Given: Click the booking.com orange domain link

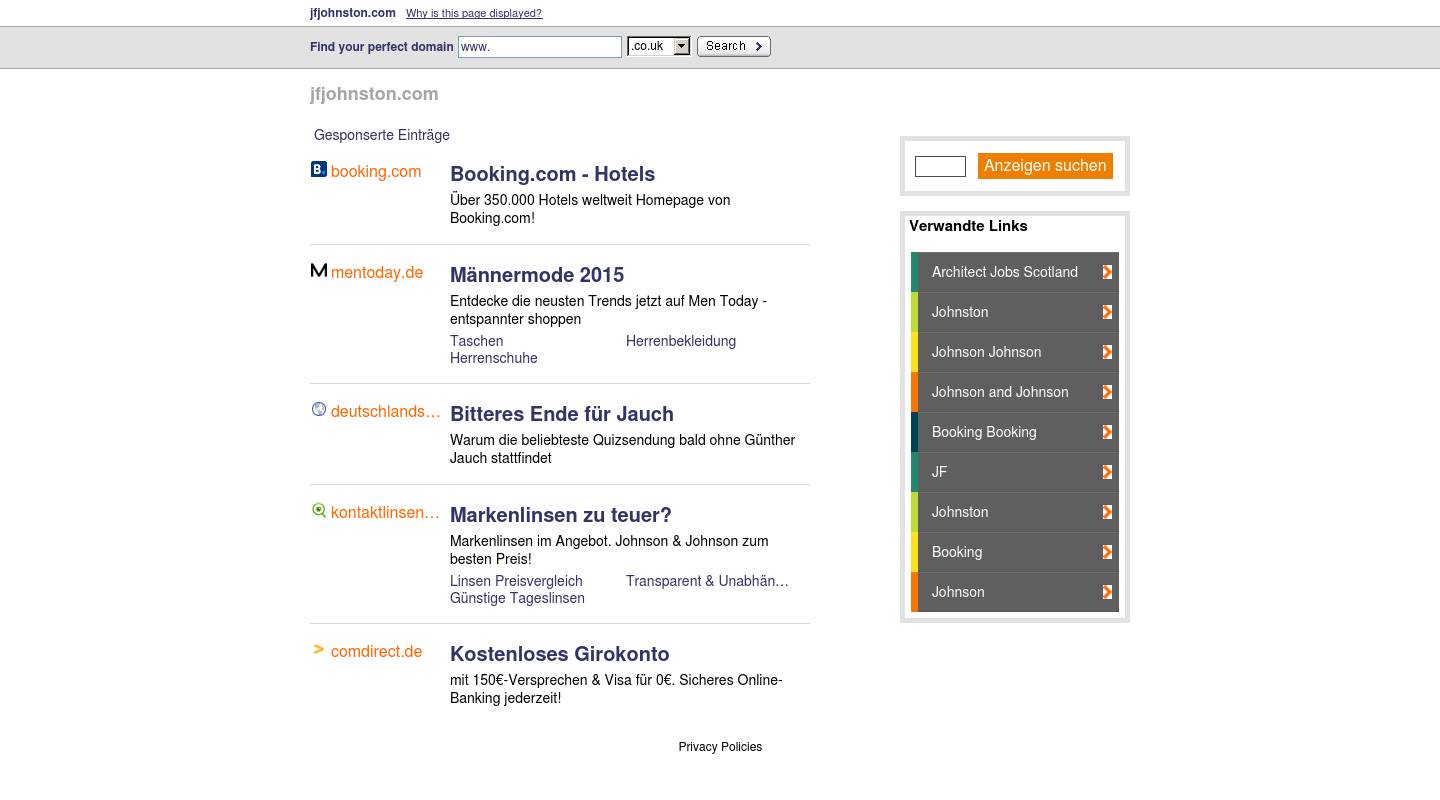Looking at the screenshot, I should pos(376,171).
